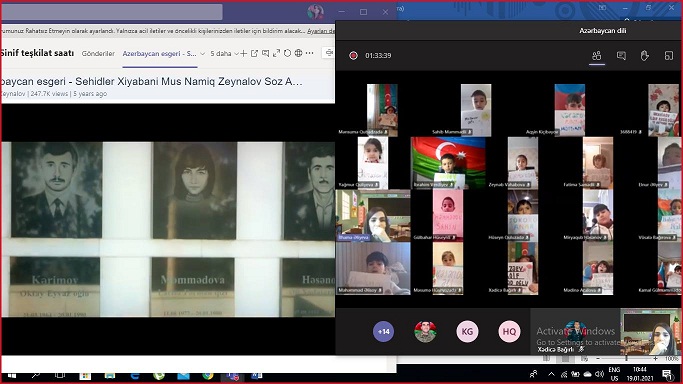Pop out the Azerbaycan esgeri tab
Screen dimensions: 683x384
[254, 54]
